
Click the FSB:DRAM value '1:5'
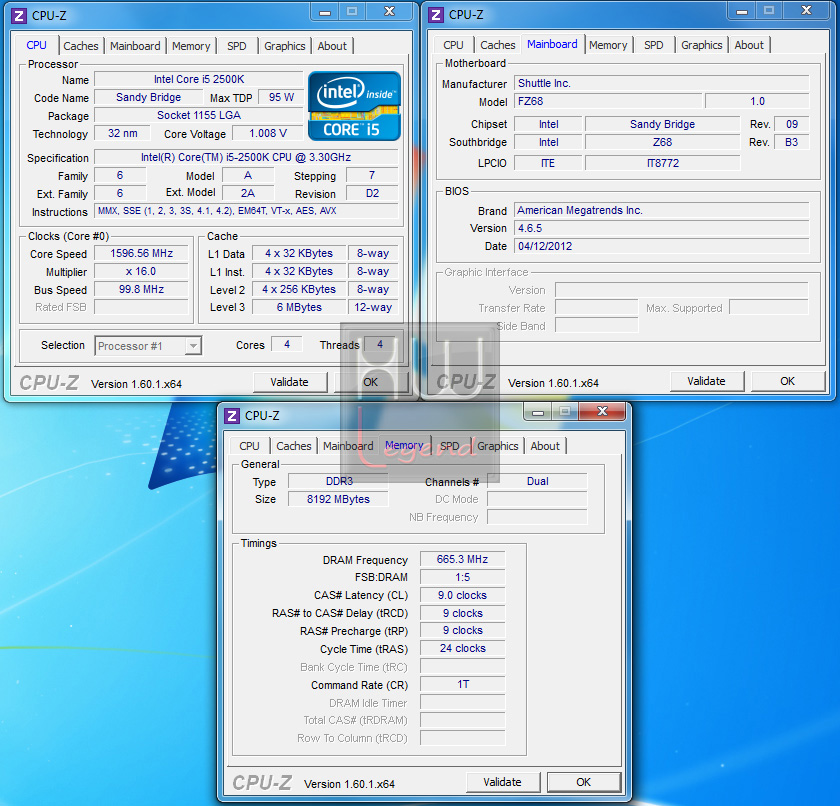click(x=462, y=577)
